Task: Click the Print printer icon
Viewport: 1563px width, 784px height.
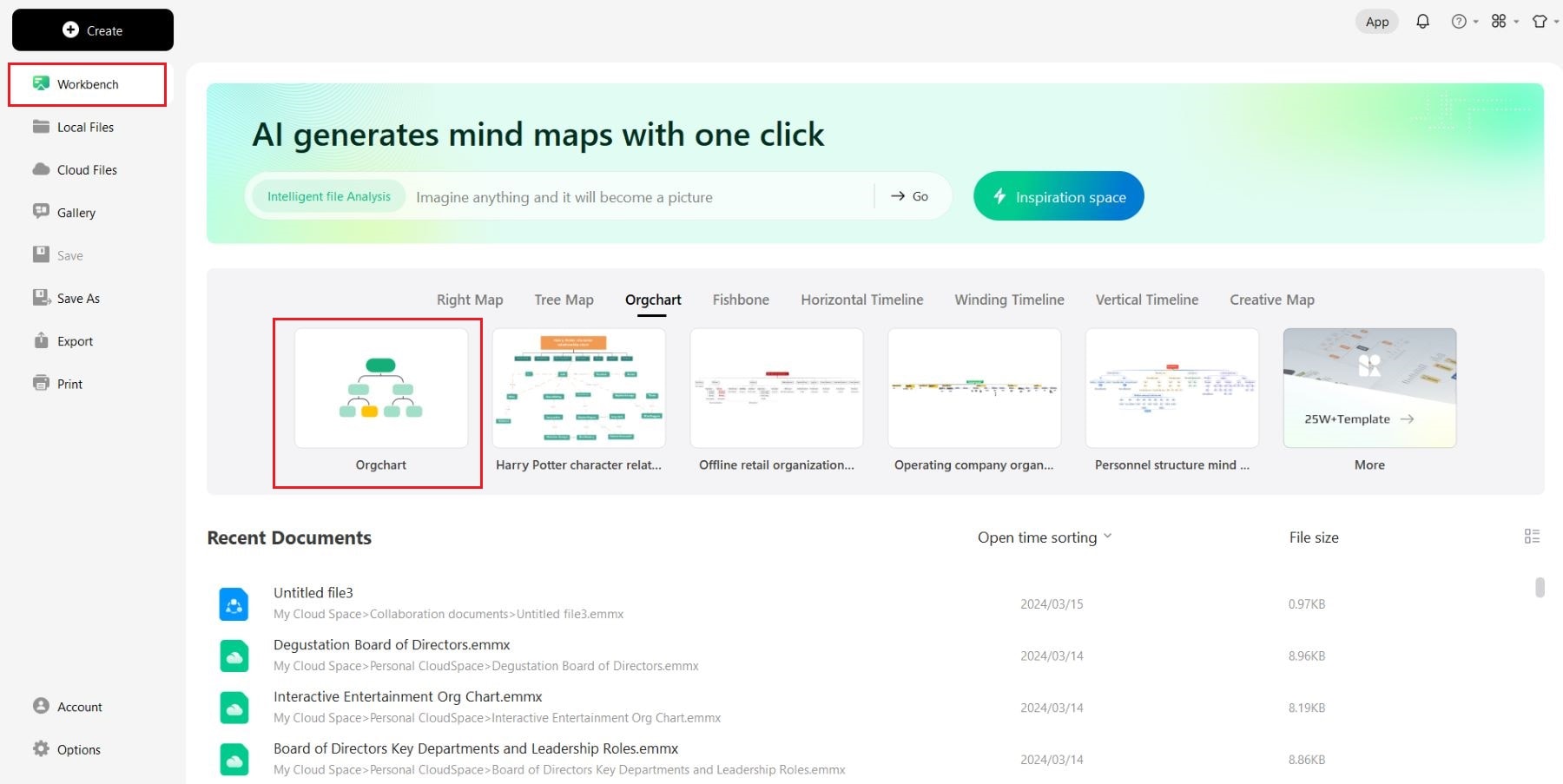Action: [41, 383]
